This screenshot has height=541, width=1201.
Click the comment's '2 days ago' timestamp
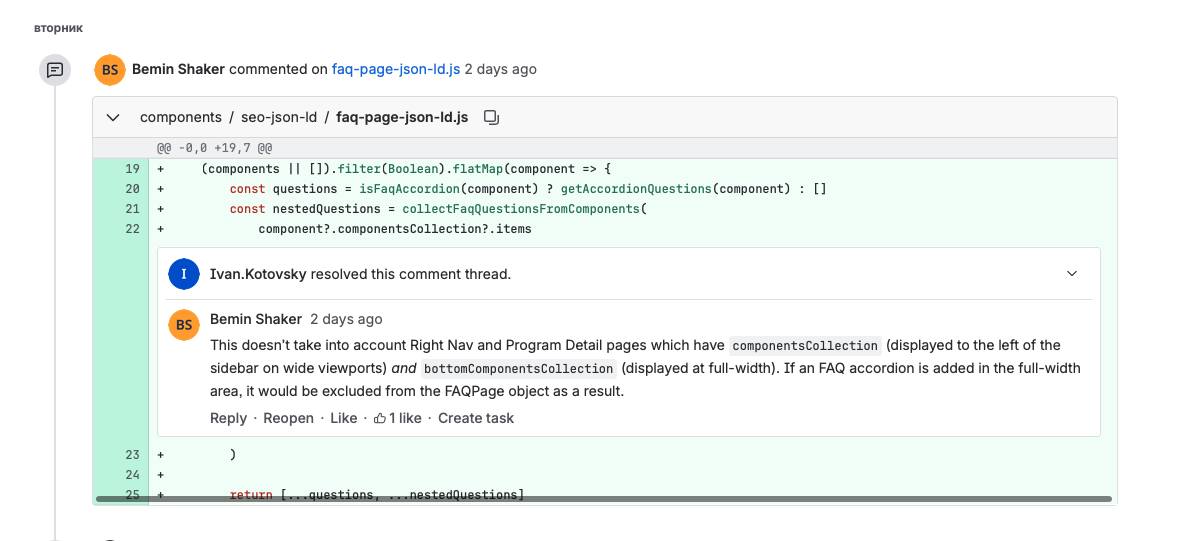pyautogui.click(x=346, y=320)
